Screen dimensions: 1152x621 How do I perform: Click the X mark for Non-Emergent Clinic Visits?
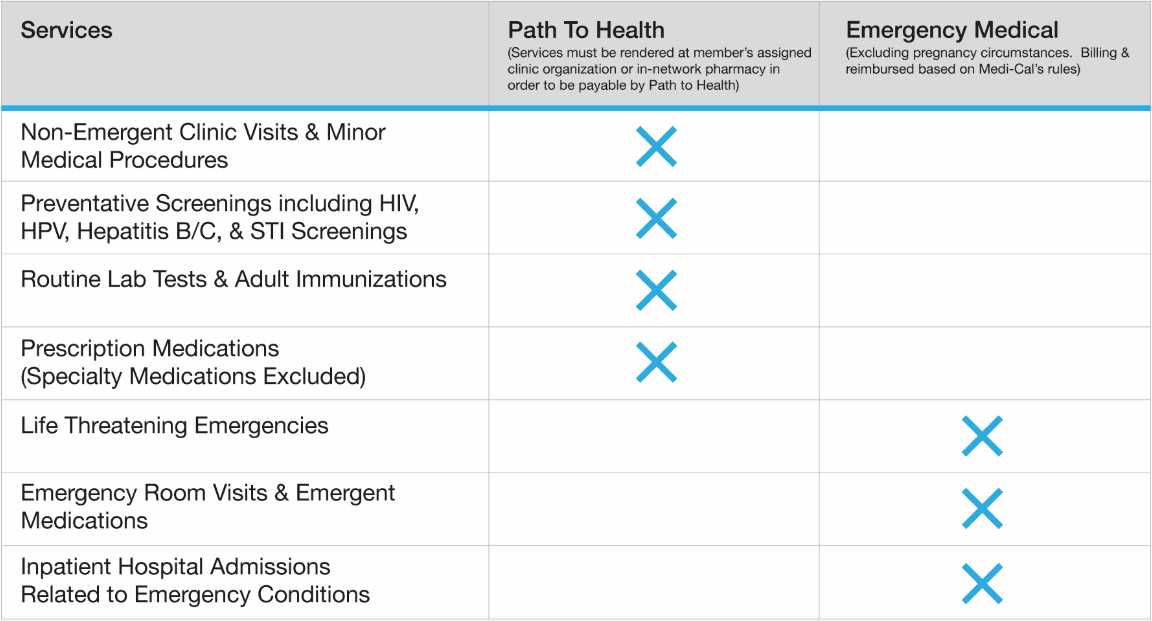point(656,146)
